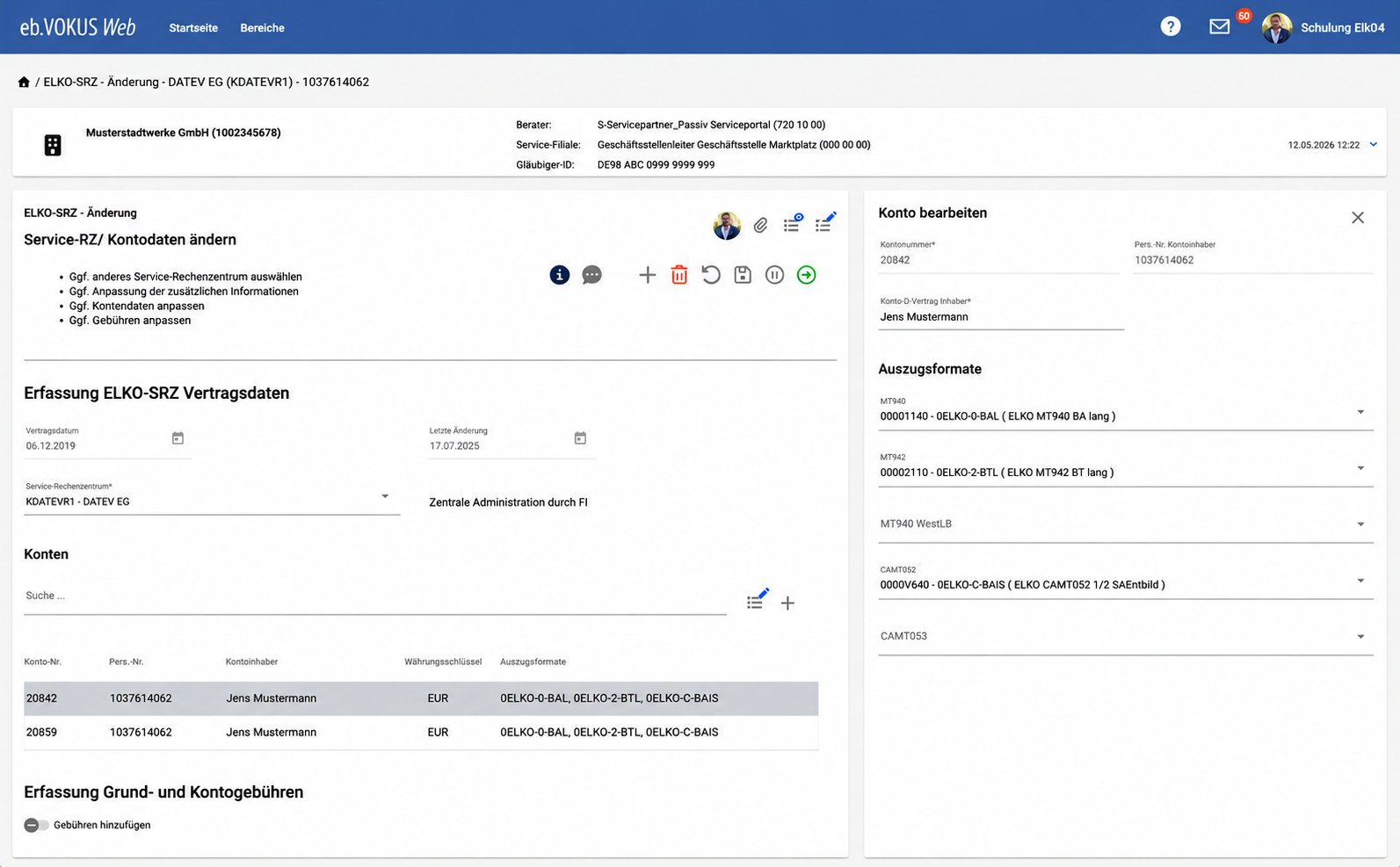
Task: Select account row 20859
Action: tap(421, 733)
